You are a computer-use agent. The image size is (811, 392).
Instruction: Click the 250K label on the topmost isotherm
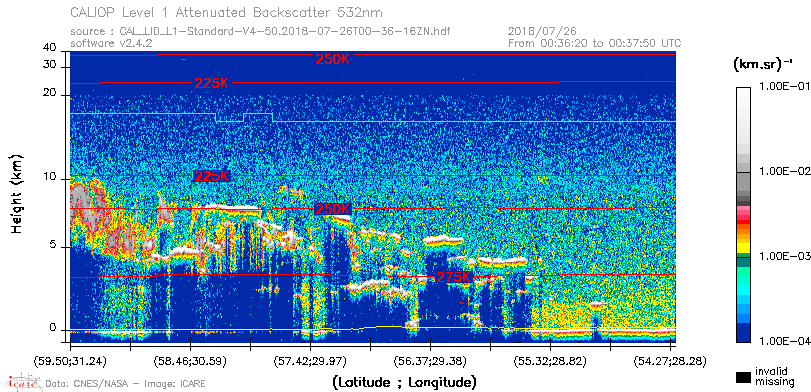click(x=333, y=59)
